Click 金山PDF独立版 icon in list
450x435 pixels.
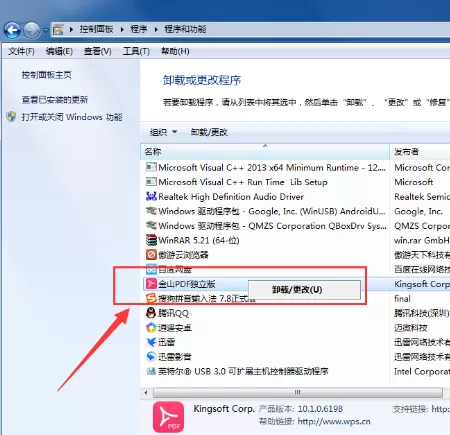pyautogui.click(x=151, y=284)
